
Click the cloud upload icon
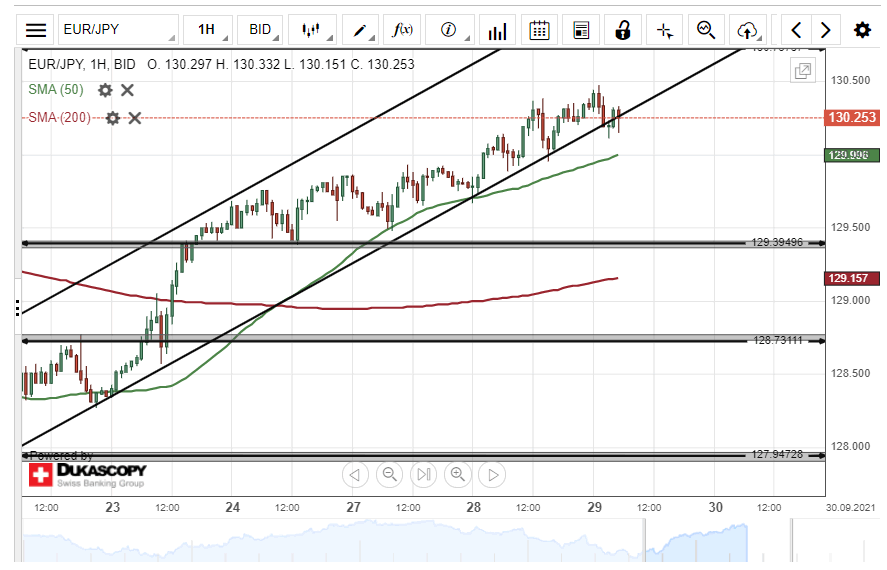[x=747, y=30]
